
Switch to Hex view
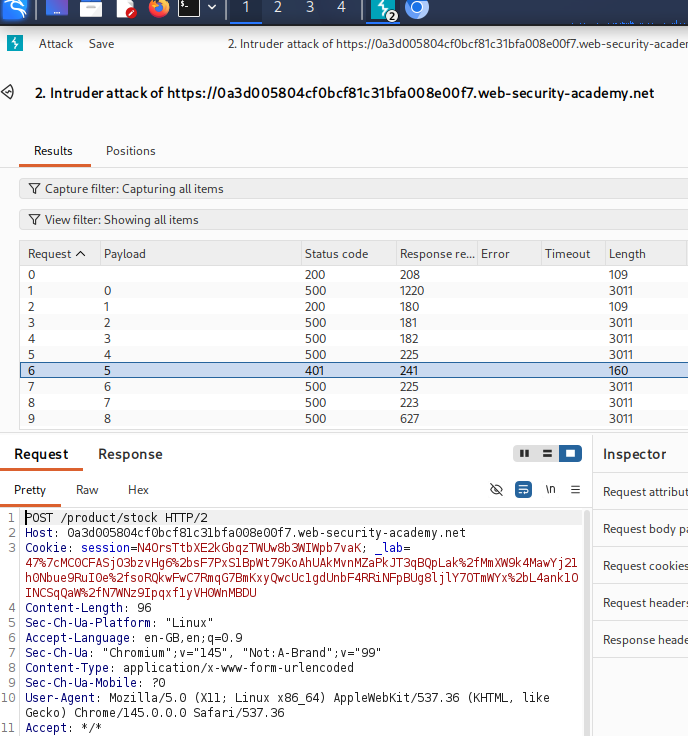click(138, 490)
